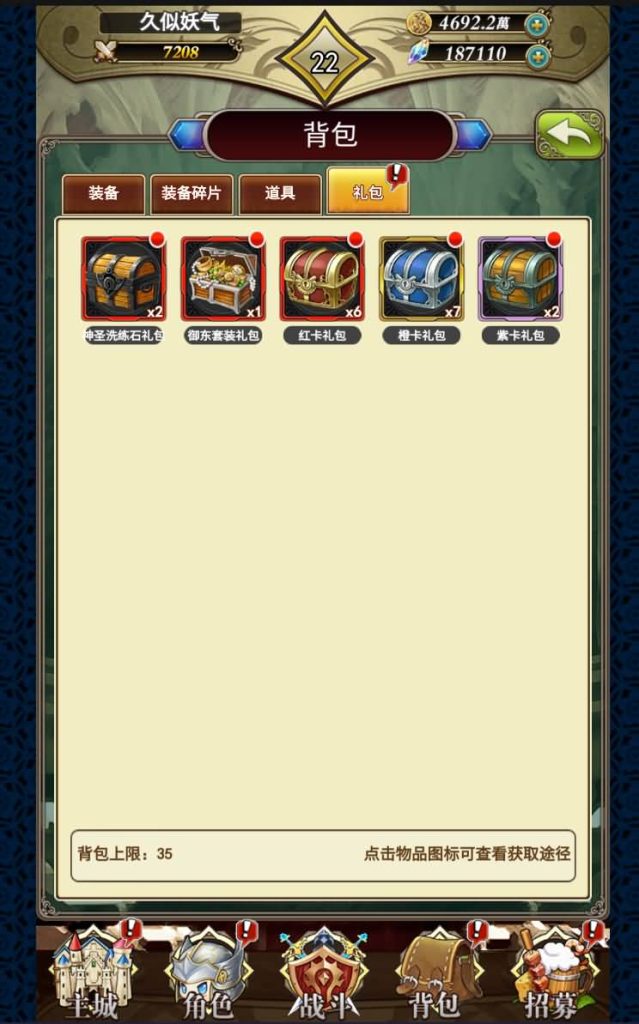Click the level 22 diamond badge

pos(324,61)
